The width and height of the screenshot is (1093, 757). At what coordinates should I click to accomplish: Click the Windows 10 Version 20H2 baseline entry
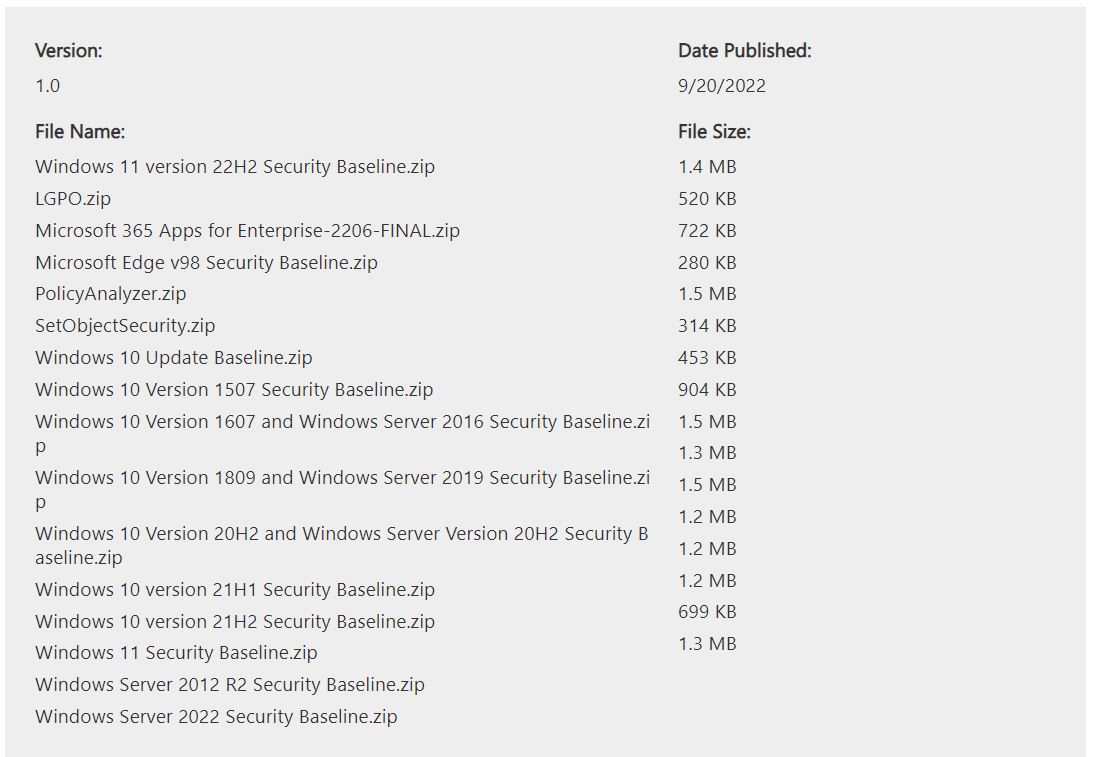341,534
